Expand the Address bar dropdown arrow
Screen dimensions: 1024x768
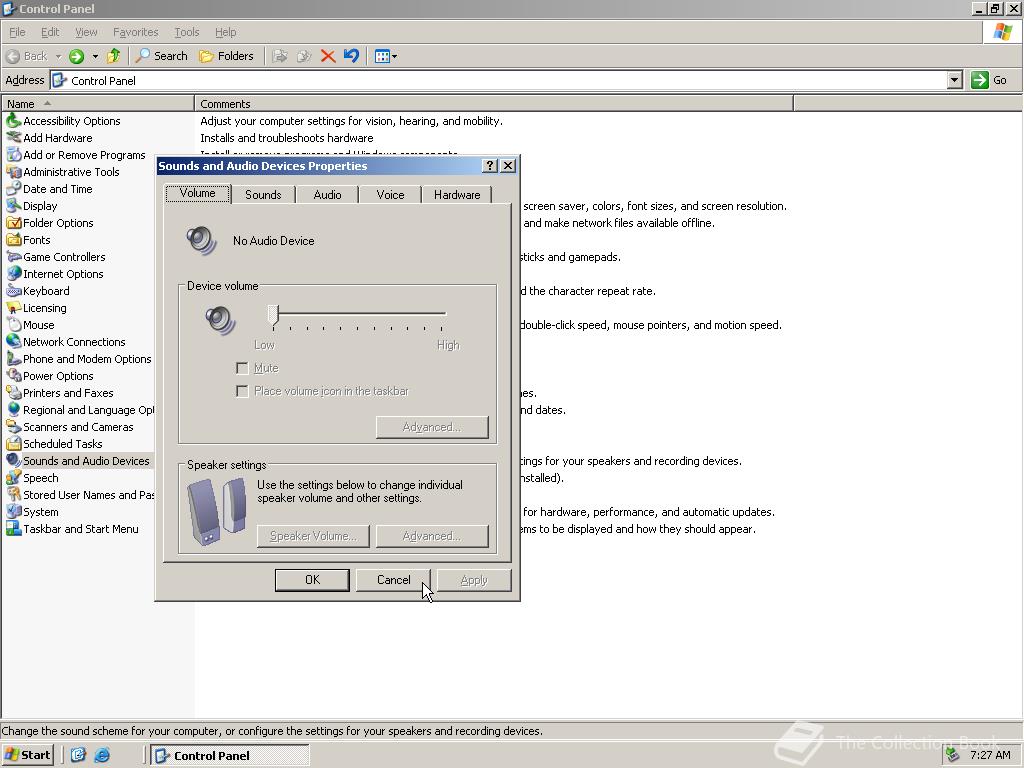pyautogui.click(x=955, y=80)
